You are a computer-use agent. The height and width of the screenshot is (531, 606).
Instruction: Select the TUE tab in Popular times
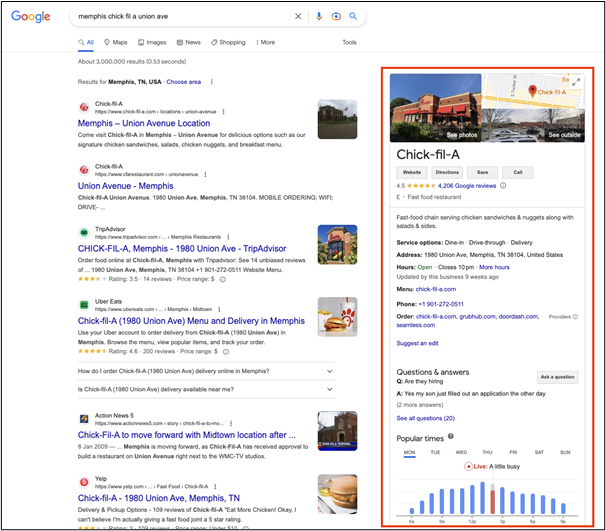pos(436,452)
